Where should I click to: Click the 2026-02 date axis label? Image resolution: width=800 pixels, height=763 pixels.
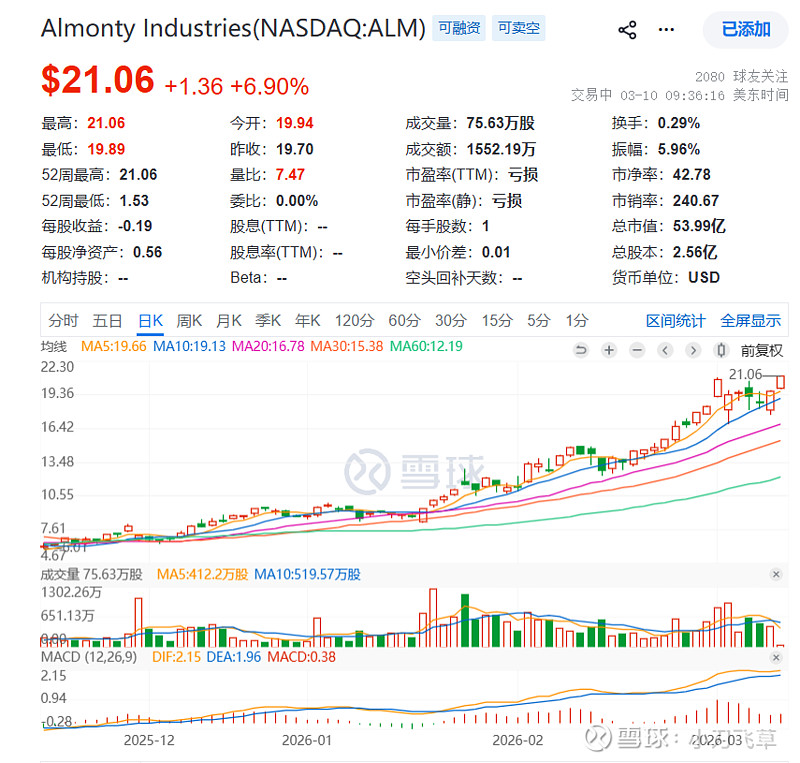click(x=517, y=740)
